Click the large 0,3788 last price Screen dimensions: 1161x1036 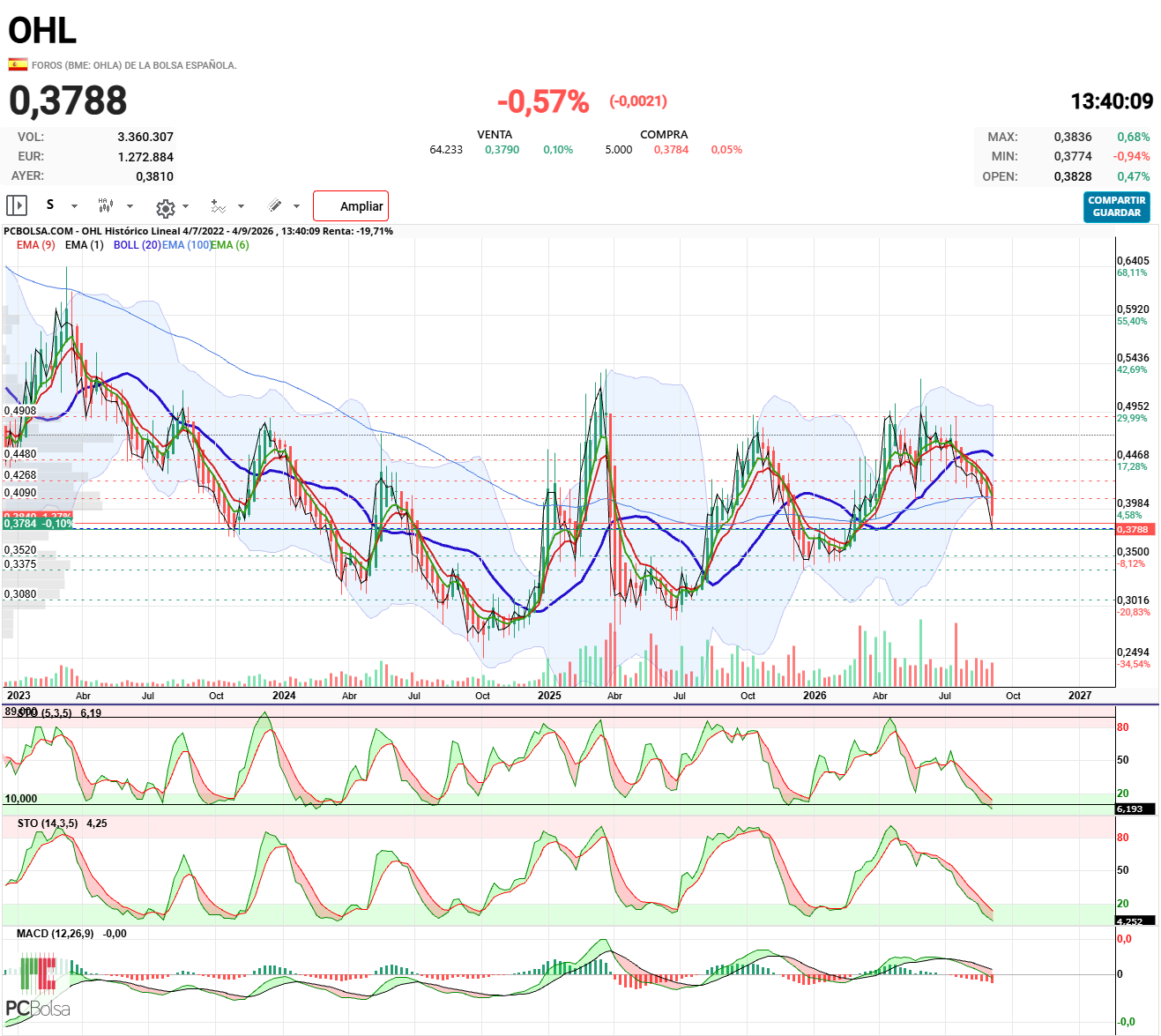point(68,101)
